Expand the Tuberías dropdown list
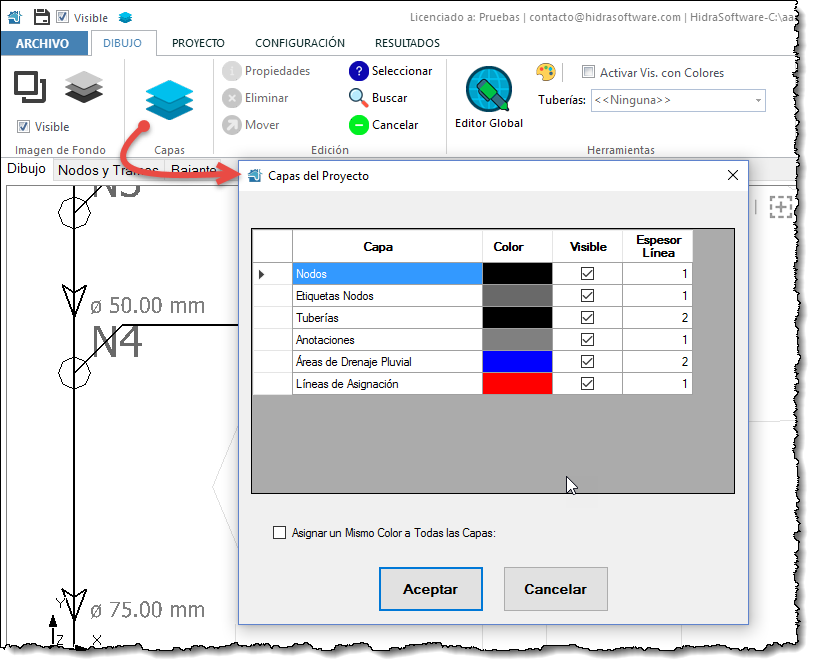Viewport: 816px width, 666px height. 758,100
